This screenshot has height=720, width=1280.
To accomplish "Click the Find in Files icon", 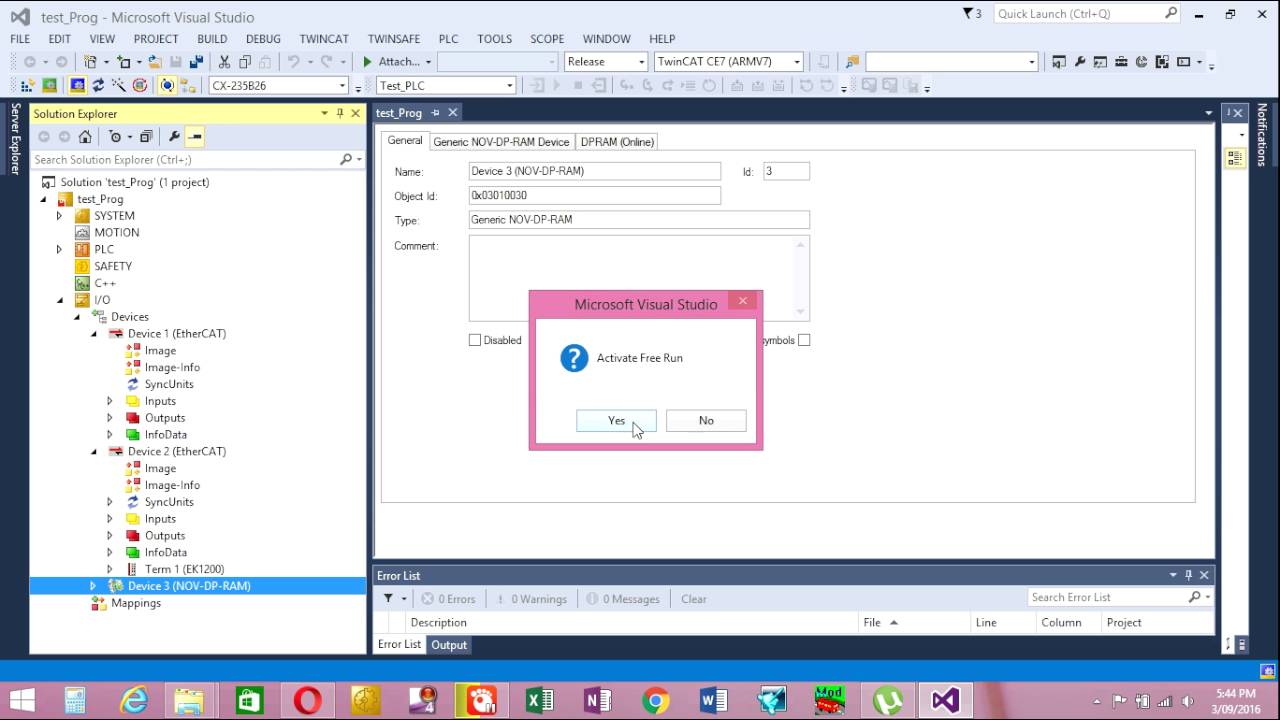I will [x=852, y=61].
